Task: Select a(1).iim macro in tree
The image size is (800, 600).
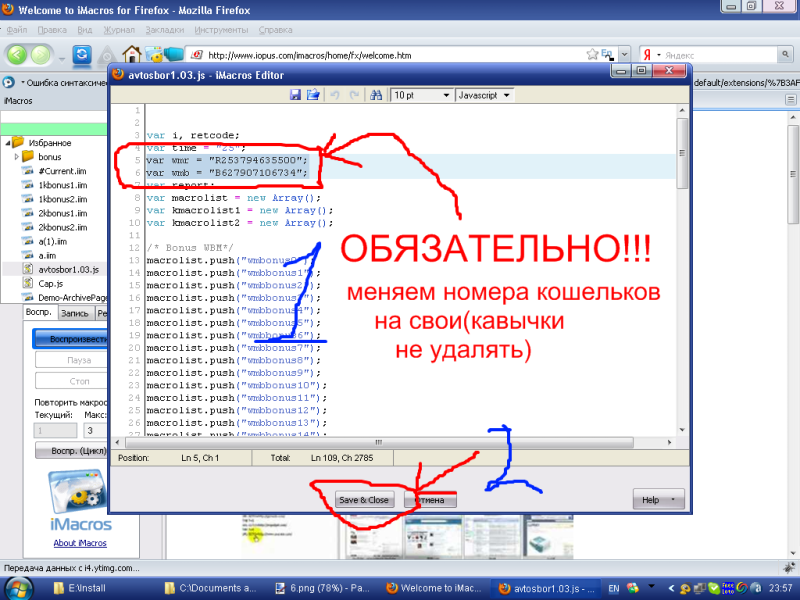Action: click(53, 241)
